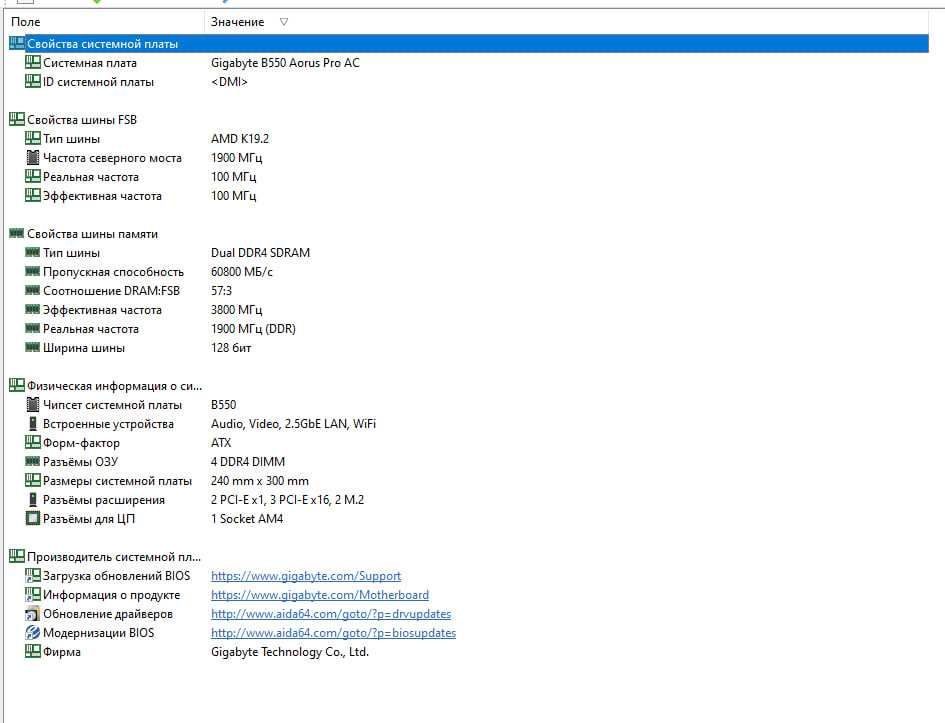Click the Физическая информация group icon
Viewport: 945px width, 723px height.
coord(17,386)
